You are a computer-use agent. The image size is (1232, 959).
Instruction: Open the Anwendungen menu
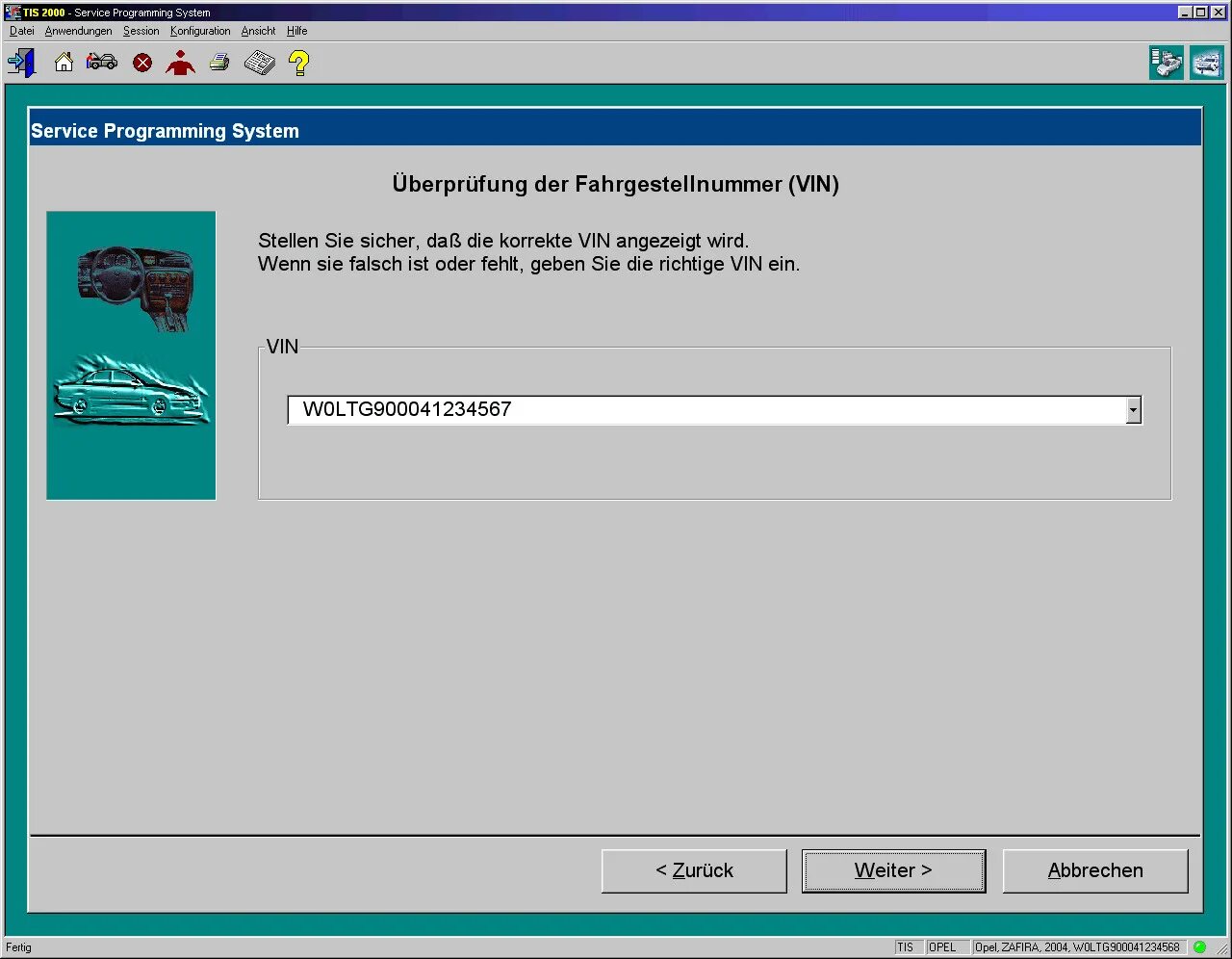[x=78, y=31]
